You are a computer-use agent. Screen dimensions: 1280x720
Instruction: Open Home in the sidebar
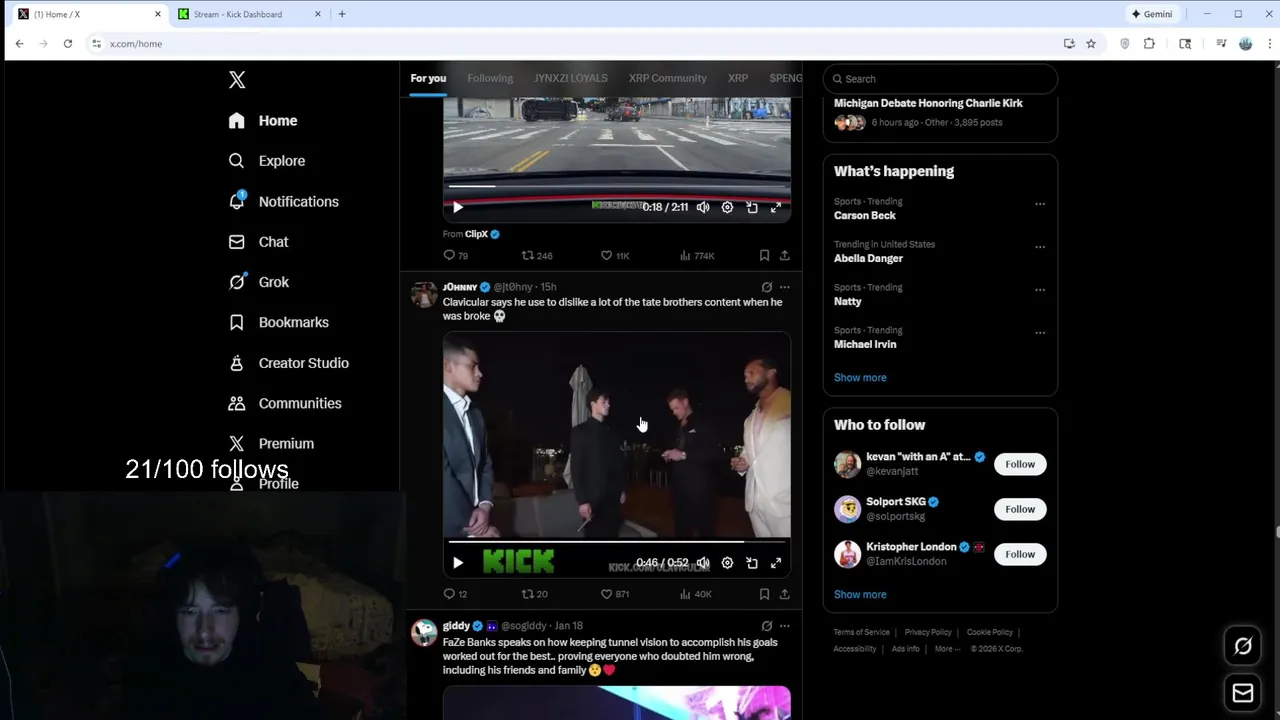point(263,121)
